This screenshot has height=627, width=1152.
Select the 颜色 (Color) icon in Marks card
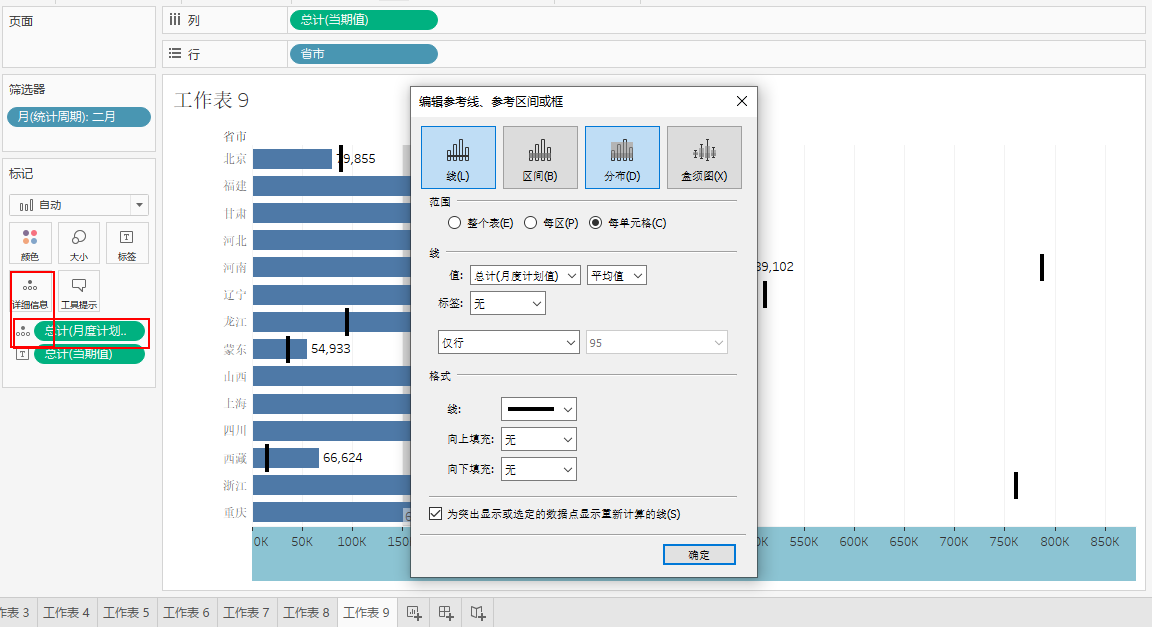29,243
